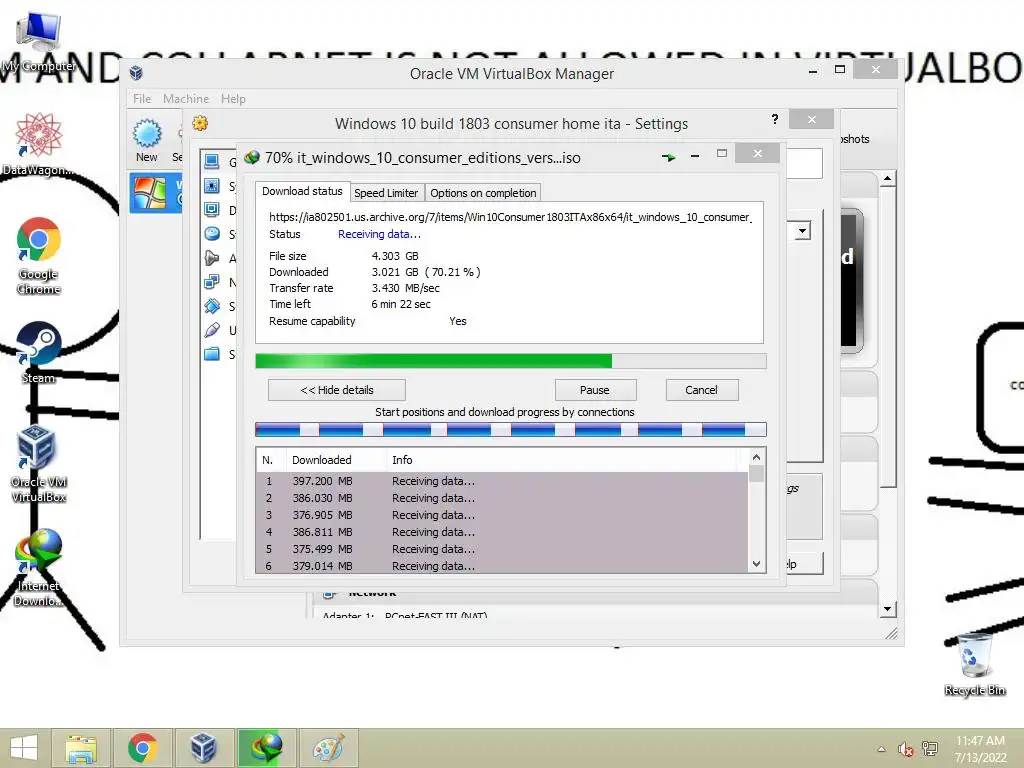Pause the download
The height and width of the screenshot is (768, 1024).
tap(595, 390)
